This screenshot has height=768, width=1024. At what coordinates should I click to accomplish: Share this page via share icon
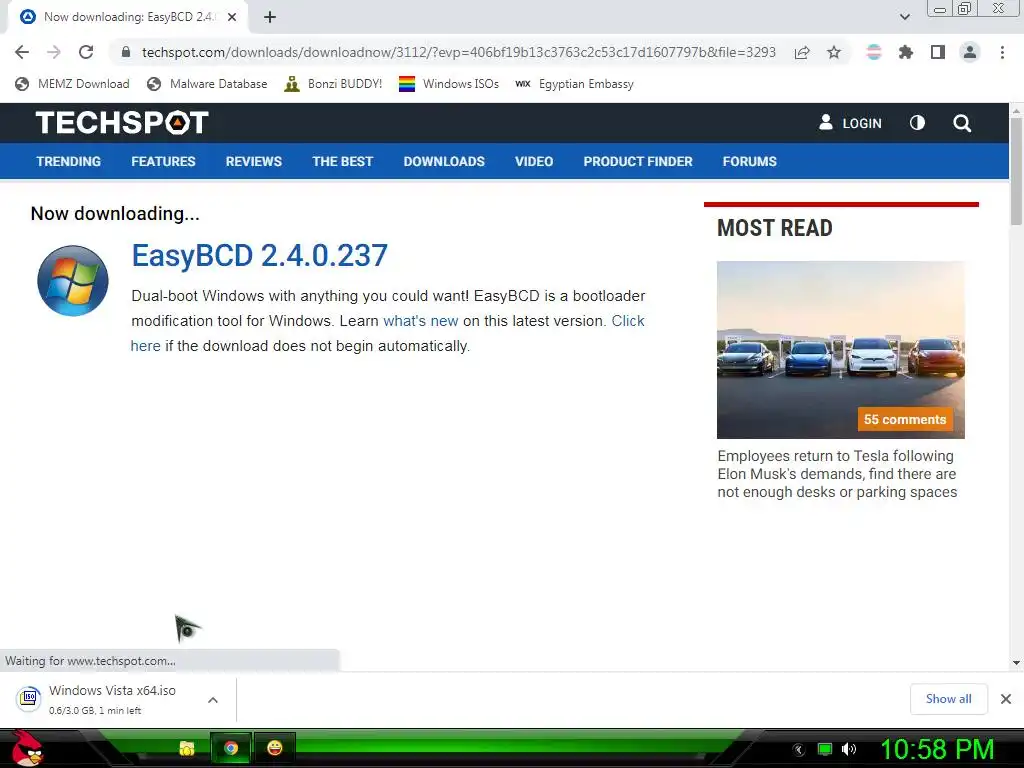point(802,52)
